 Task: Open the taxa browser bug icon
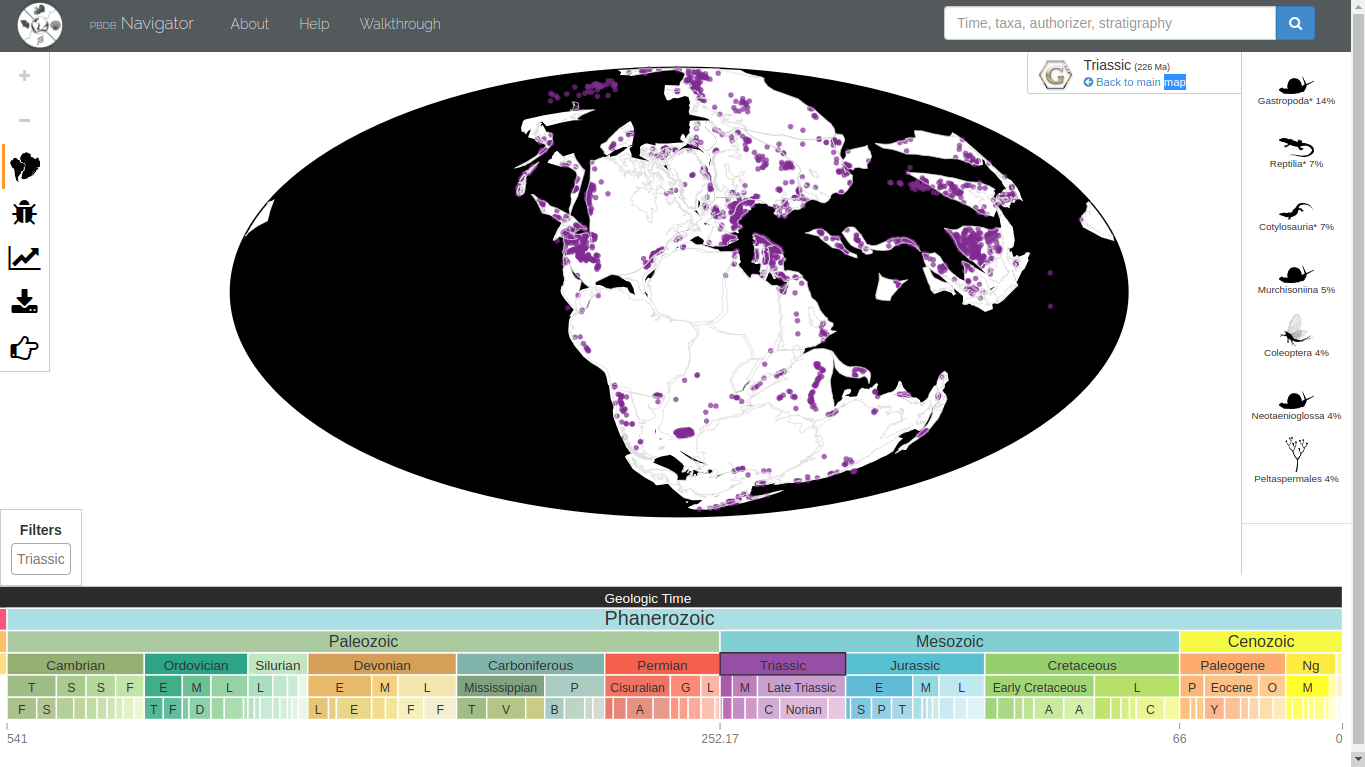pyautogui.click(x=24, y=212)
